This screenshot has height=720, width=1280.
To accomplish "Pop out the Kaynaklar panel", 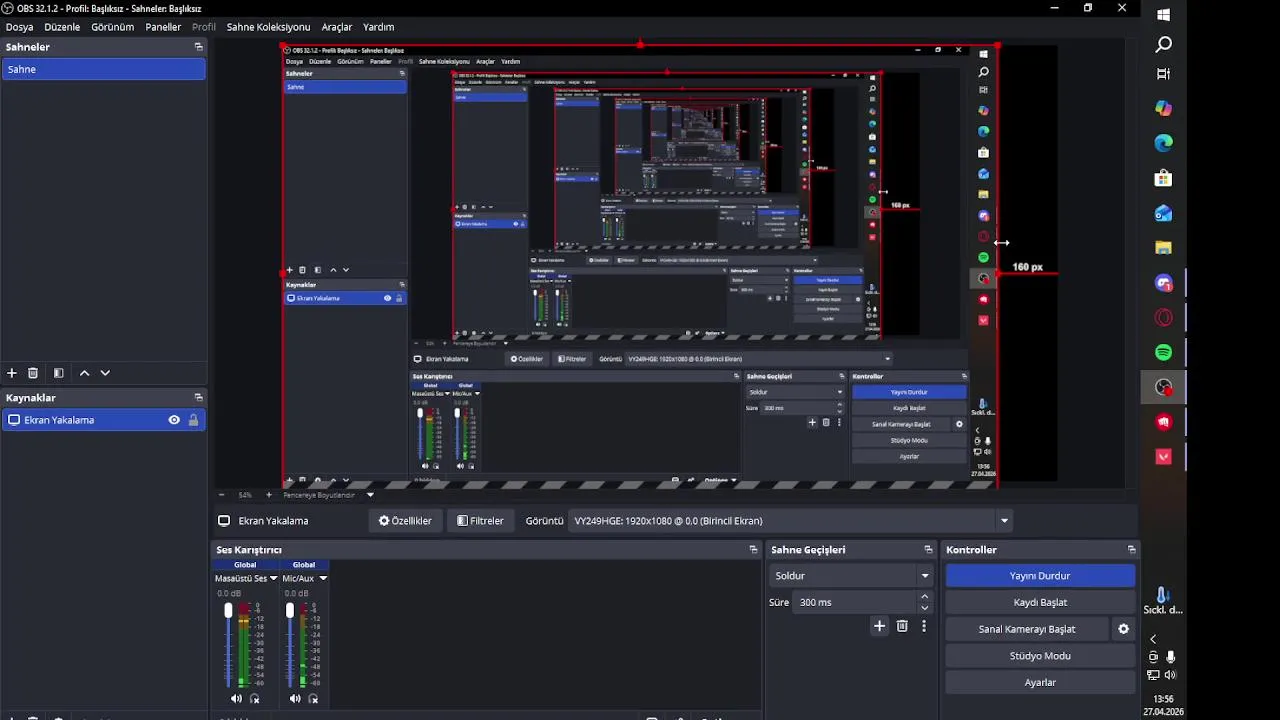I will click(x=198, y=398).
